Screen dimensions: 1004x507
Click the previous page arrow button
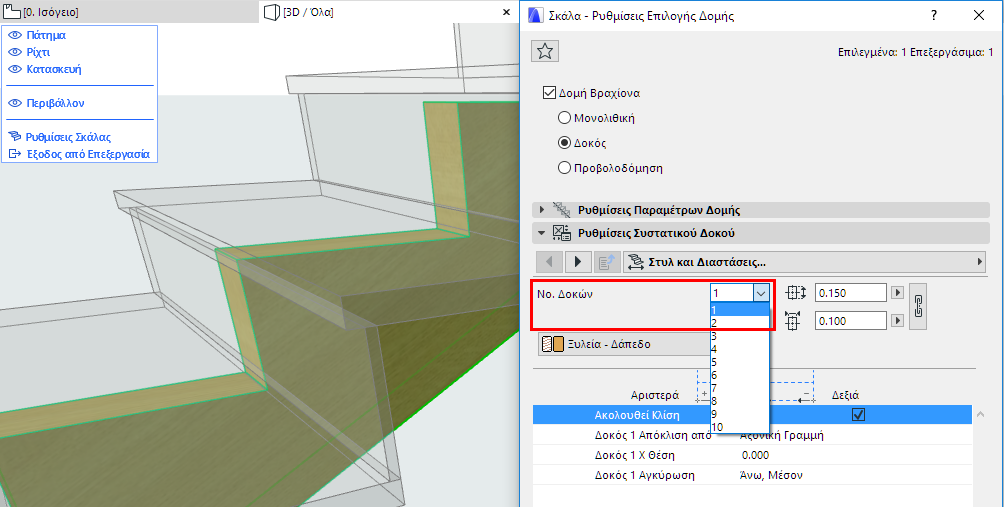[551, 261]
